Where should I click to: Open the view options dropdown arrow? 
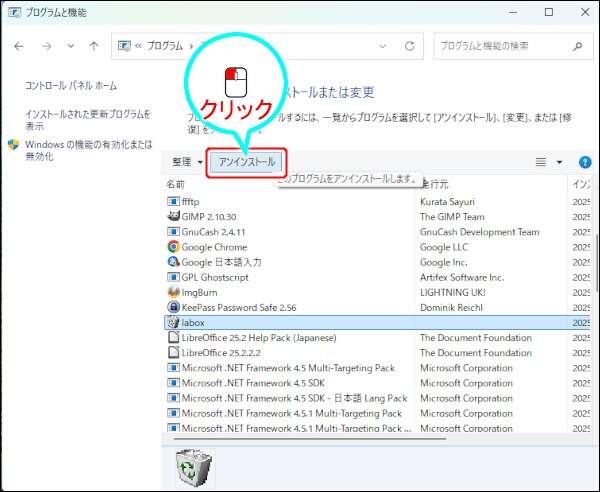[x=559, y=162]
